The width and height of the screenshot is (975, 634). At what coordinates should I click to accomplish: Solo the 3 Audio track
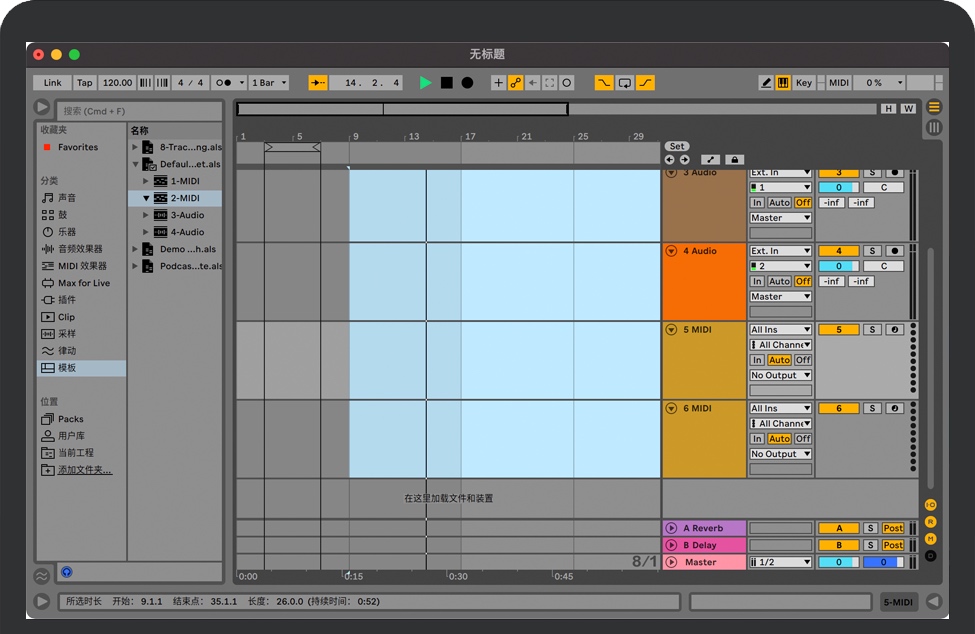coord(873,172)
